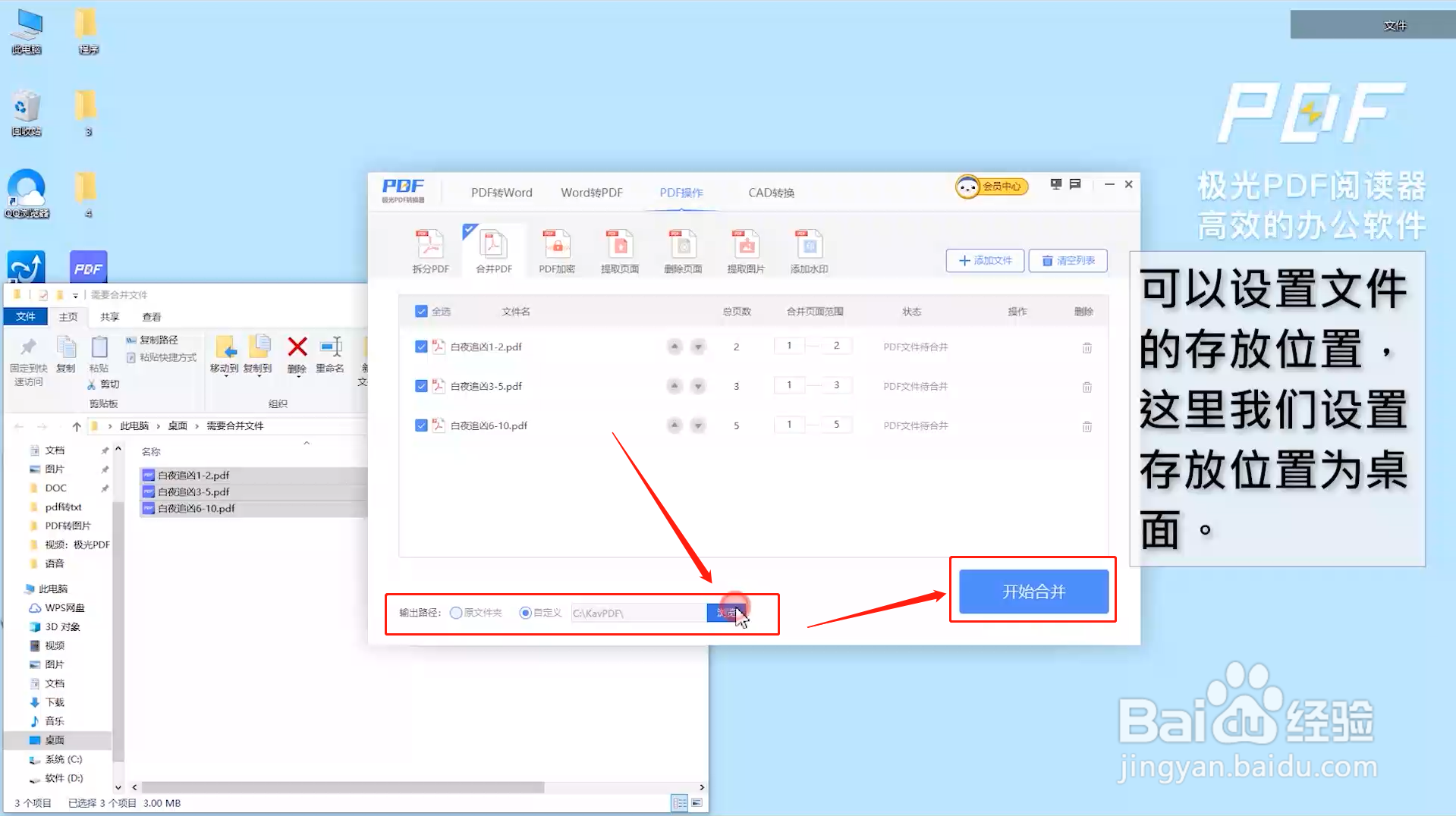The image size is (1456, 816).
Task: Click 复制路径 in Explorer ribbon
Action: click(153, 340)
